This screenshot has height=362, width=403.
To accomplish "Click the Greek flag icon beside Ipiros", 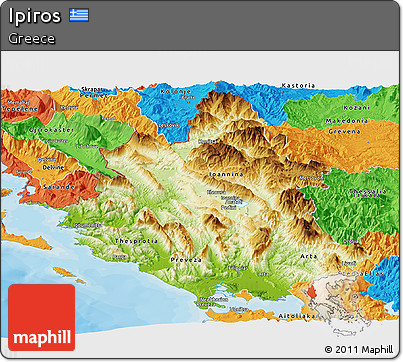I will [x=79, y=15].
